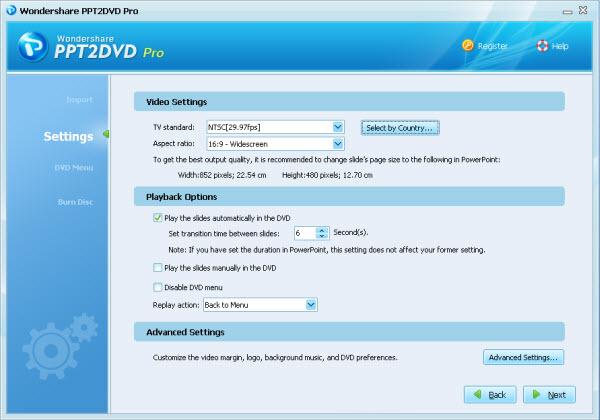Click the green Next arrow icon

tap(536, 394)
